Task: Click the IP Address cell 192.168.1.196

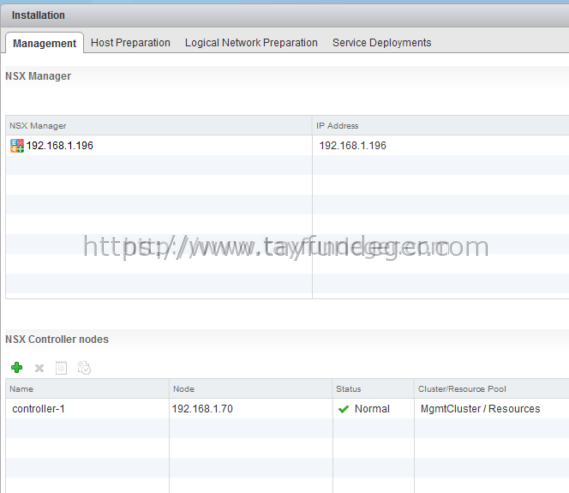Action: (353, 145)
